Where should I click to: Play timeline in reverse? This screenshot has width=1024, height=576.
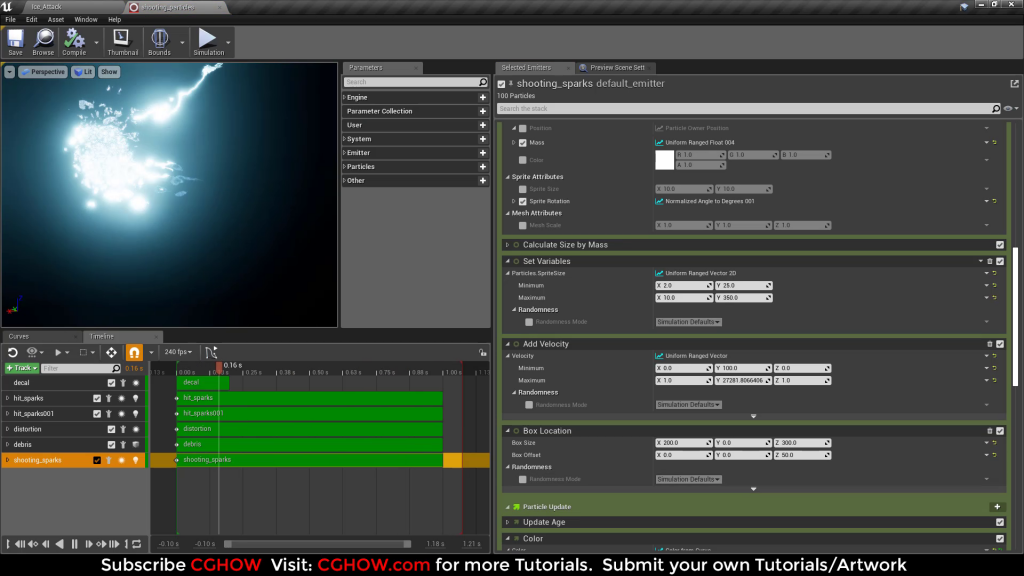click(59, 544)
